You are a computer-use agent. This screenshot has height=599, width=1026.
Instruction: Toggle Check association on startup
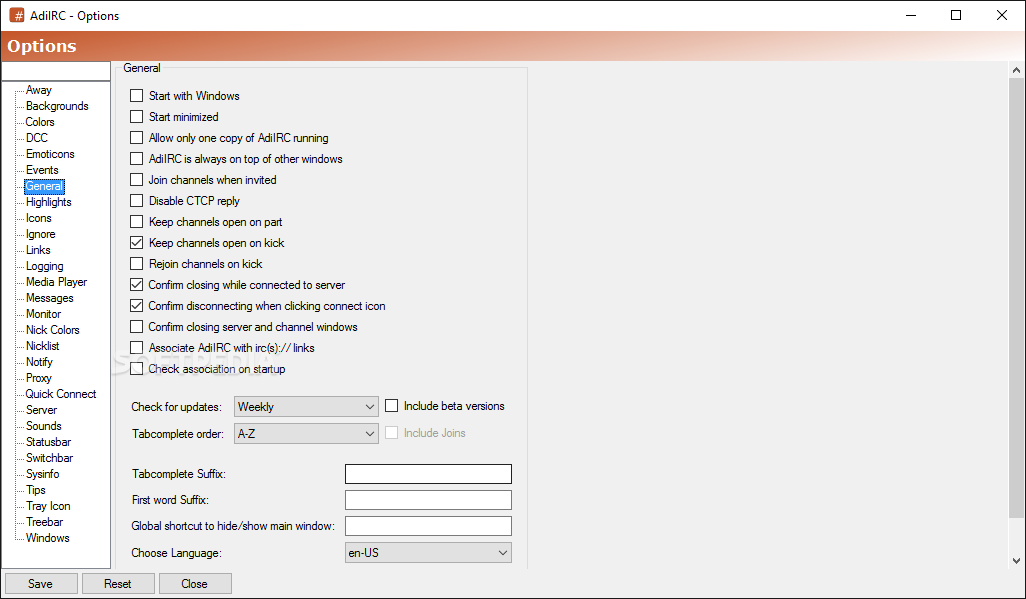136,369
